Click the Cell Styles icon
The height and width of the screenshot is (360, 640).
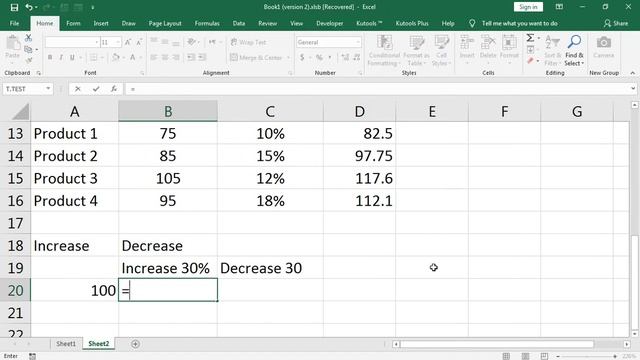[442, 42]
